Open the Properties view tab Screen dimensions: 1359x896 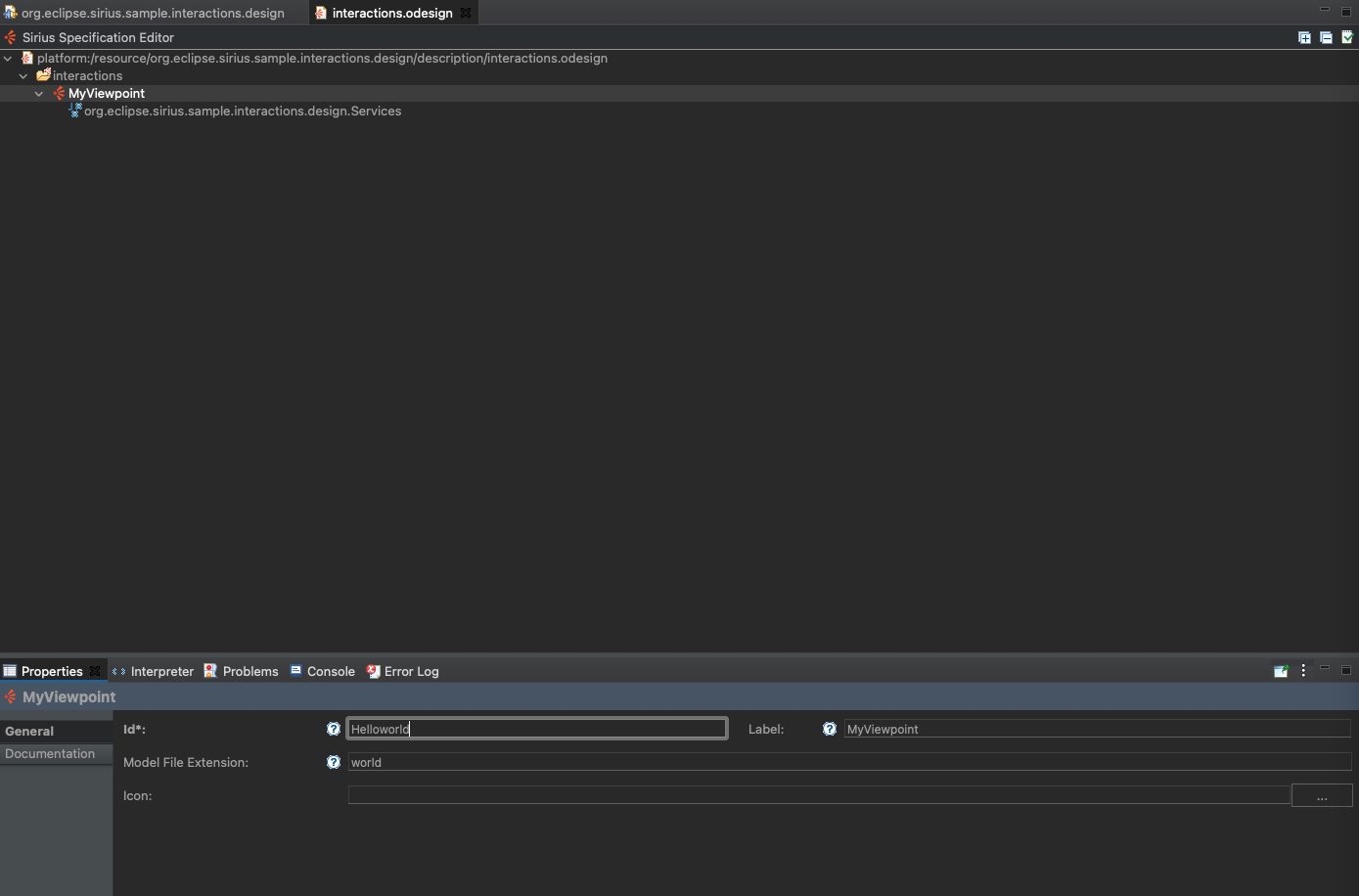pos(52,671)
